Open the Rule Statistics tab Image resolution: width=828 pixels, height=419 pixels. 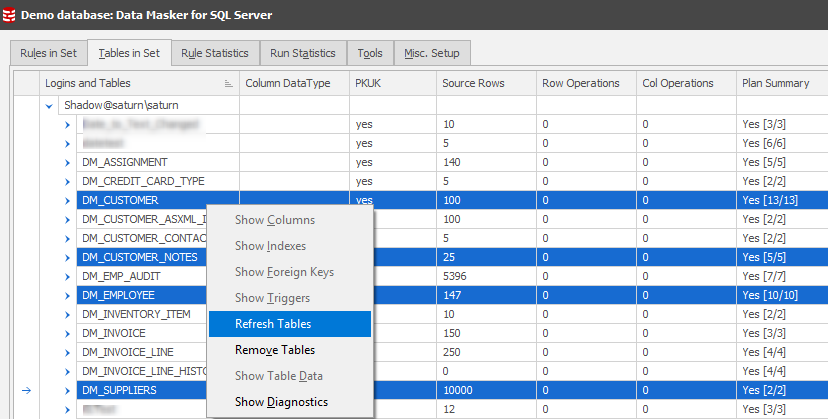point(215,53)
